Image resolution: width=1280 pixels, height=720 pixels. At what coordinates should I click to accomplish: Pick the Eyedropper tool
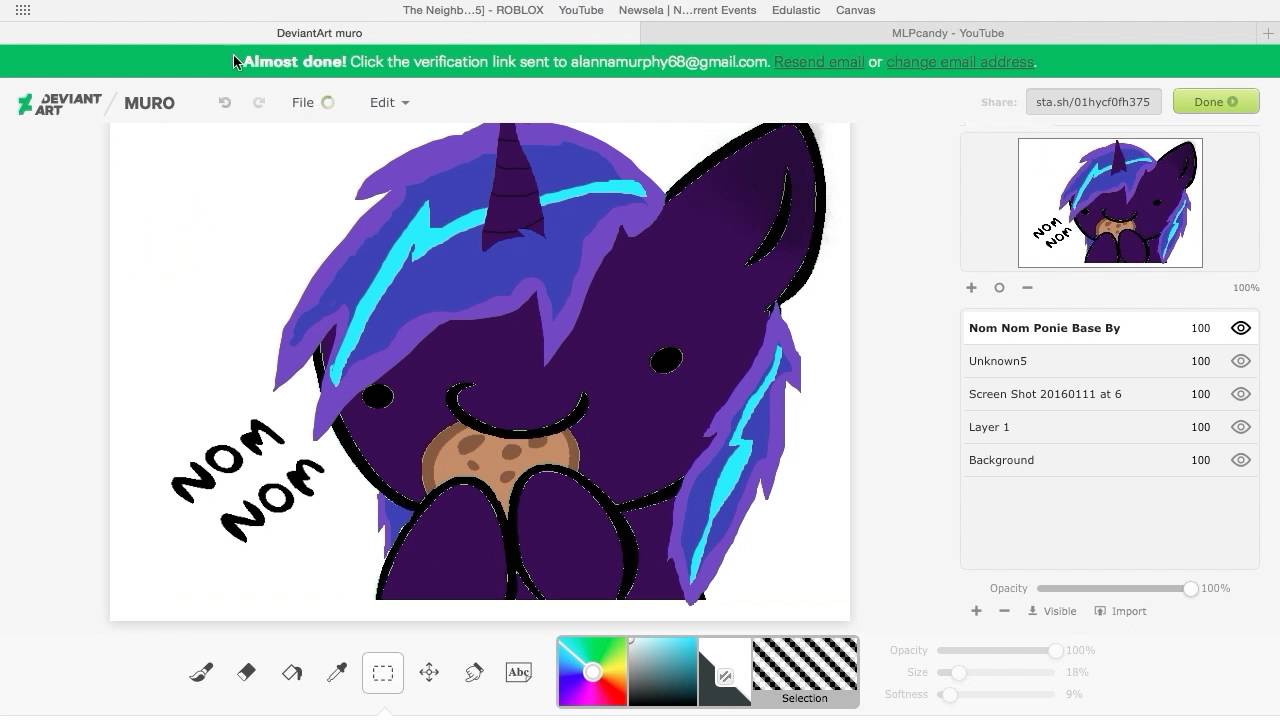pos(337,673)
